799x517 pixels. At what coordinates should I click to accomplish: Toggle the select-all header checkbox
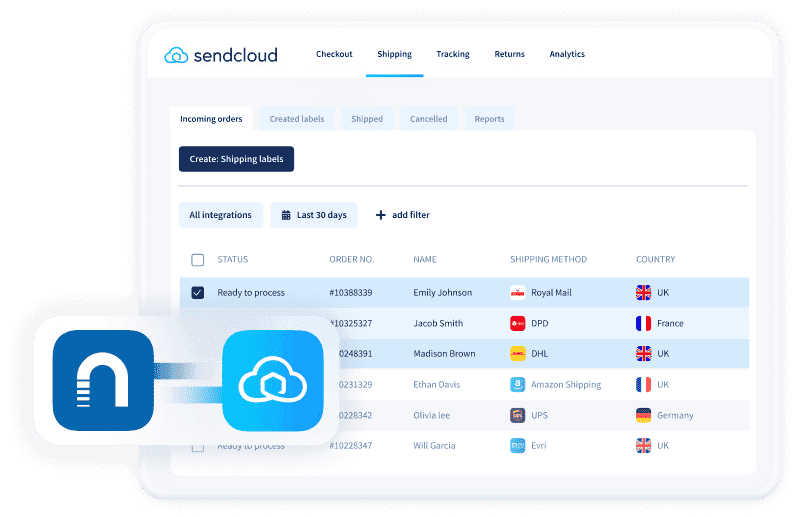click(x=198, y=260)
